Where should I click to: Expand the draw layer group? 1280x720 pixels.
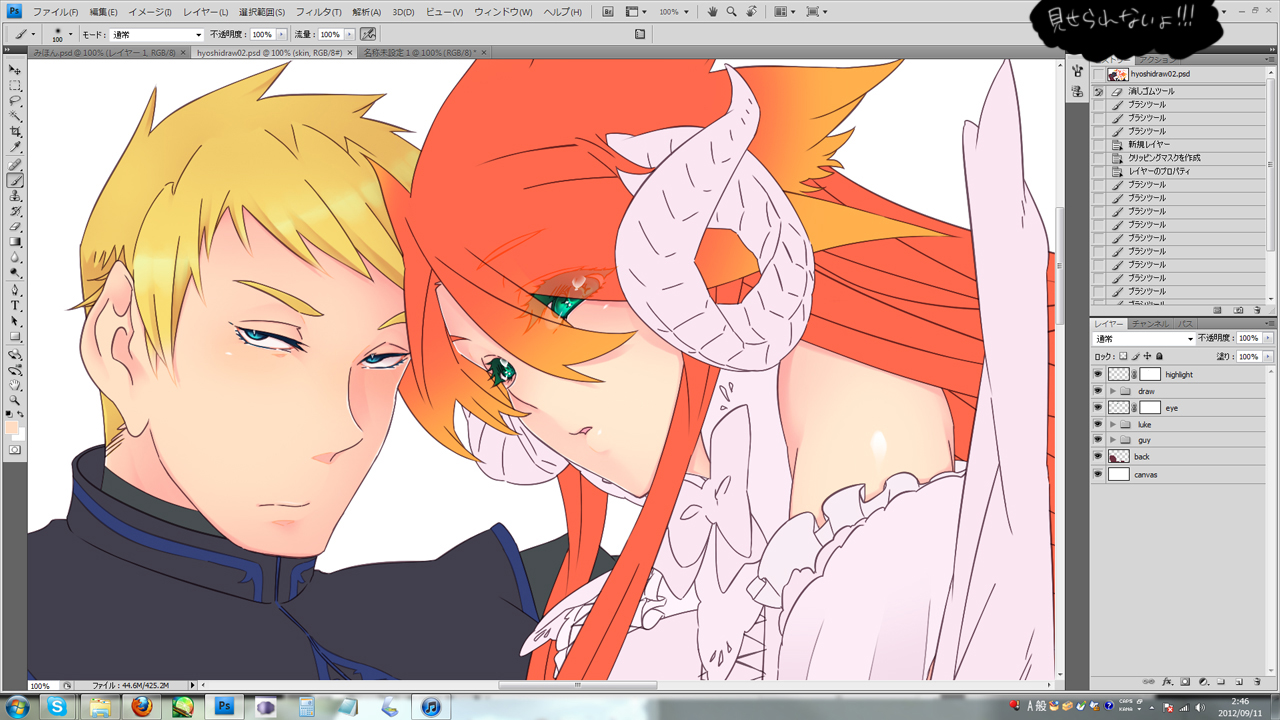pos(1113,391)
